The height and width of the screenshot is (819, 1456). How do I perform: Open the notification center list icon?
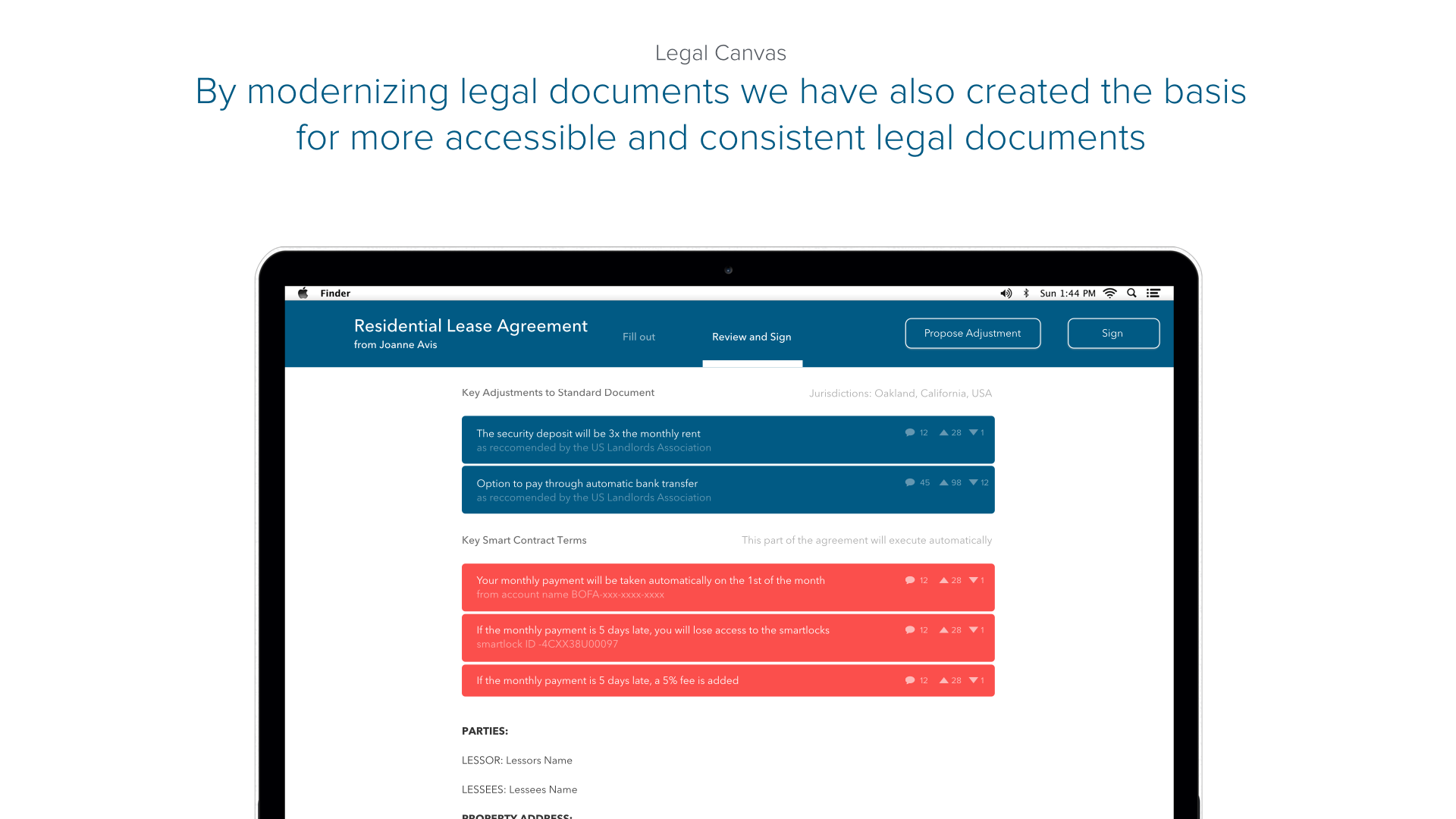pos(1153,293)
